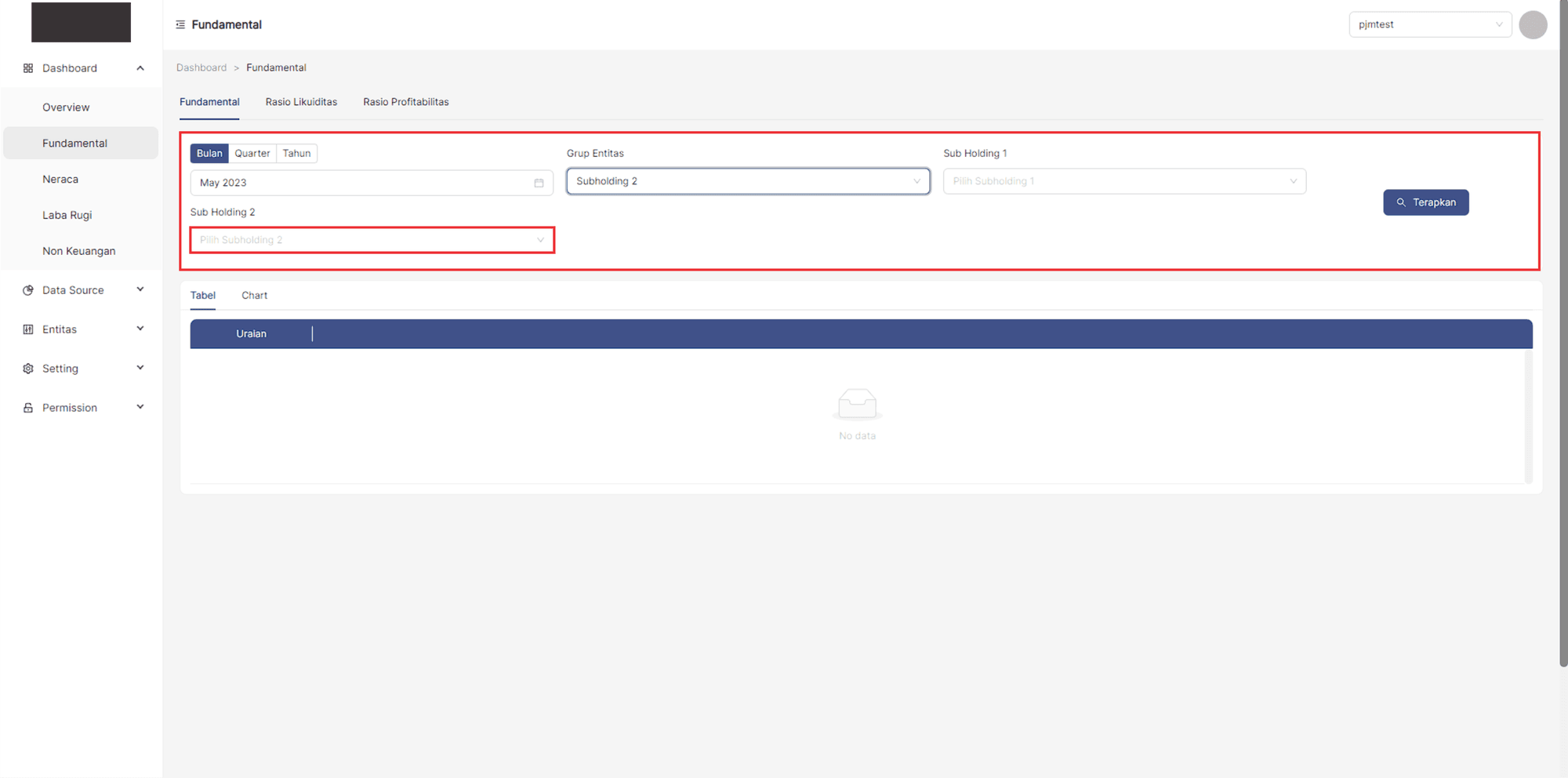Open the calendar icon in date field
This screenshot has height=778, width=1568.
tap(539, 183)
